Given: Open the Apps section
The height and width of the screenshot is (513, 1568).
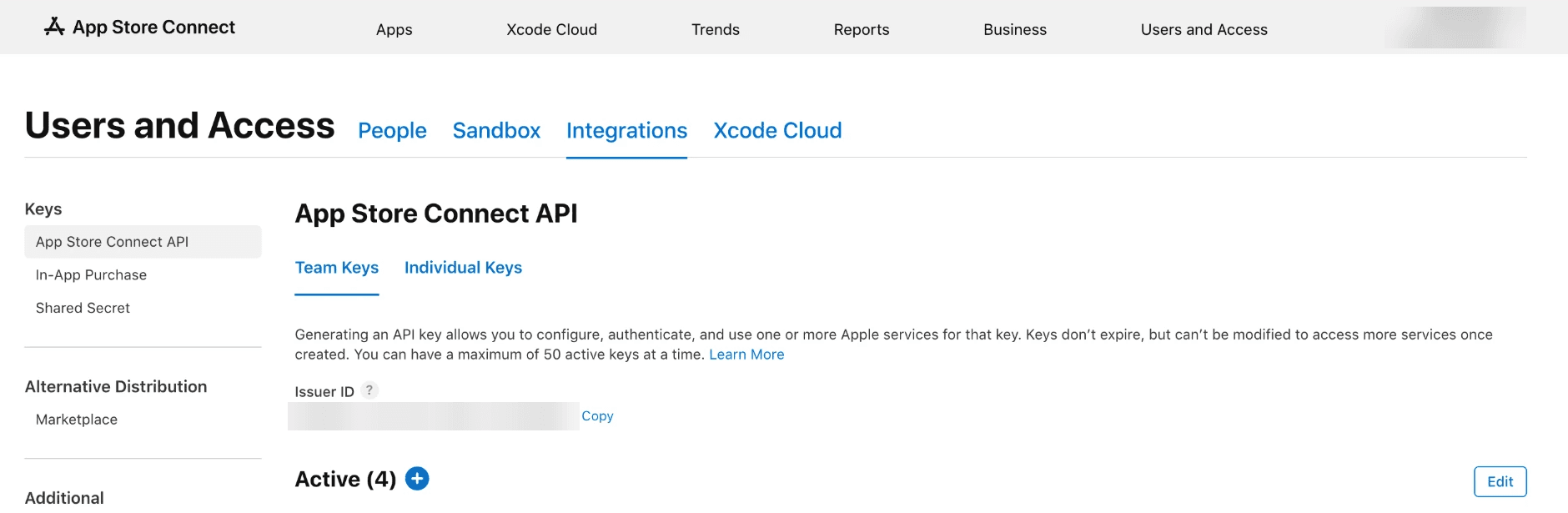Looking at the screenshot, I should (394, 30).
